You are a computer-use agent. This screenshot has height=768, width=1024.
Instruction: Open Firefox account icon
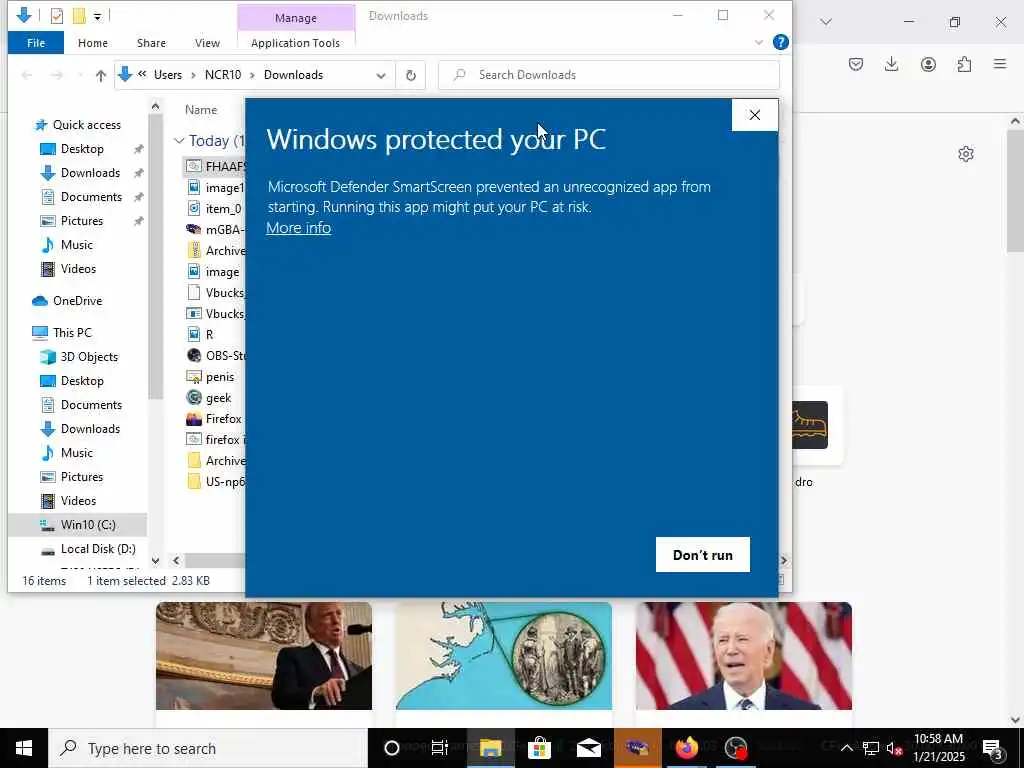928,64
